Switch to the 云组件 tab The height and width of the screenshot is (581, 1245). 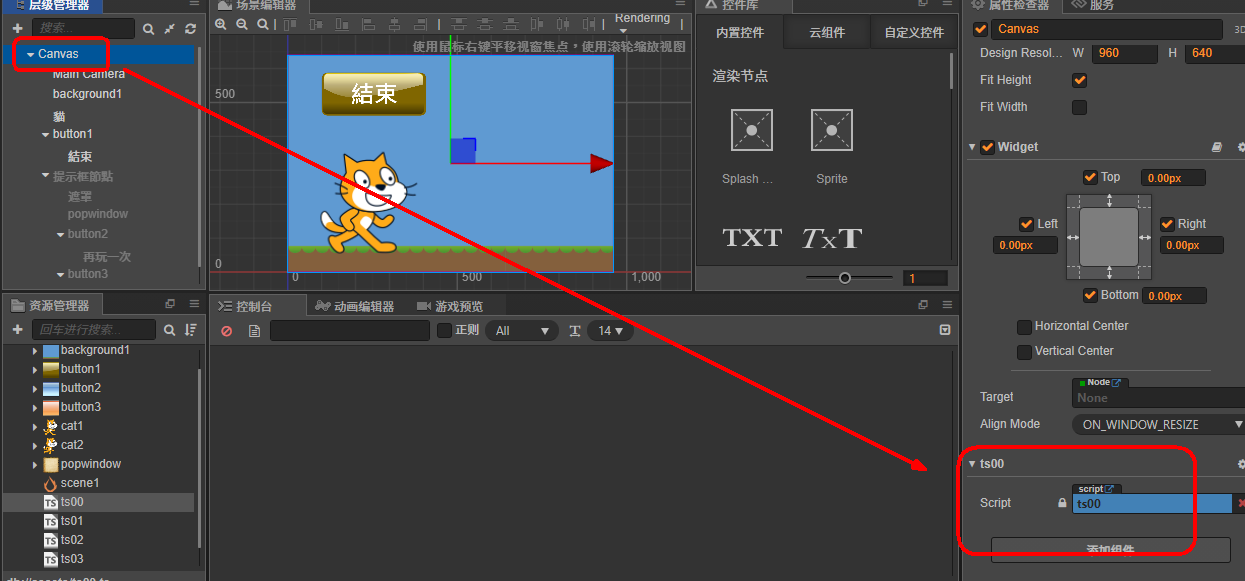(x=827, y=32)
